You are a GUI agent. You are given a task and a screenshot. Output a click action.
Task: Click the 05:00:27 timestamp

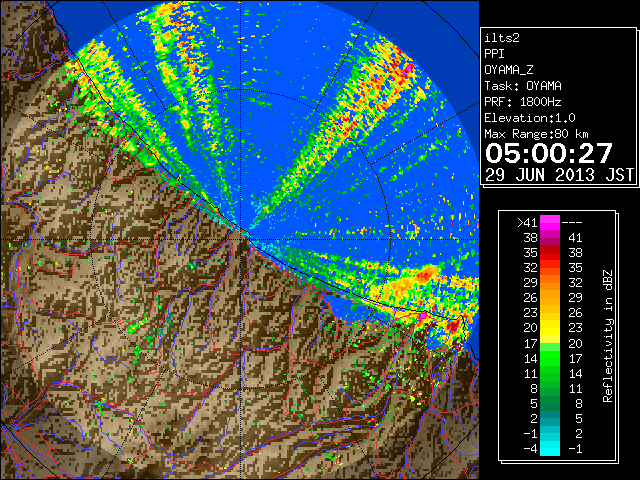549,153
